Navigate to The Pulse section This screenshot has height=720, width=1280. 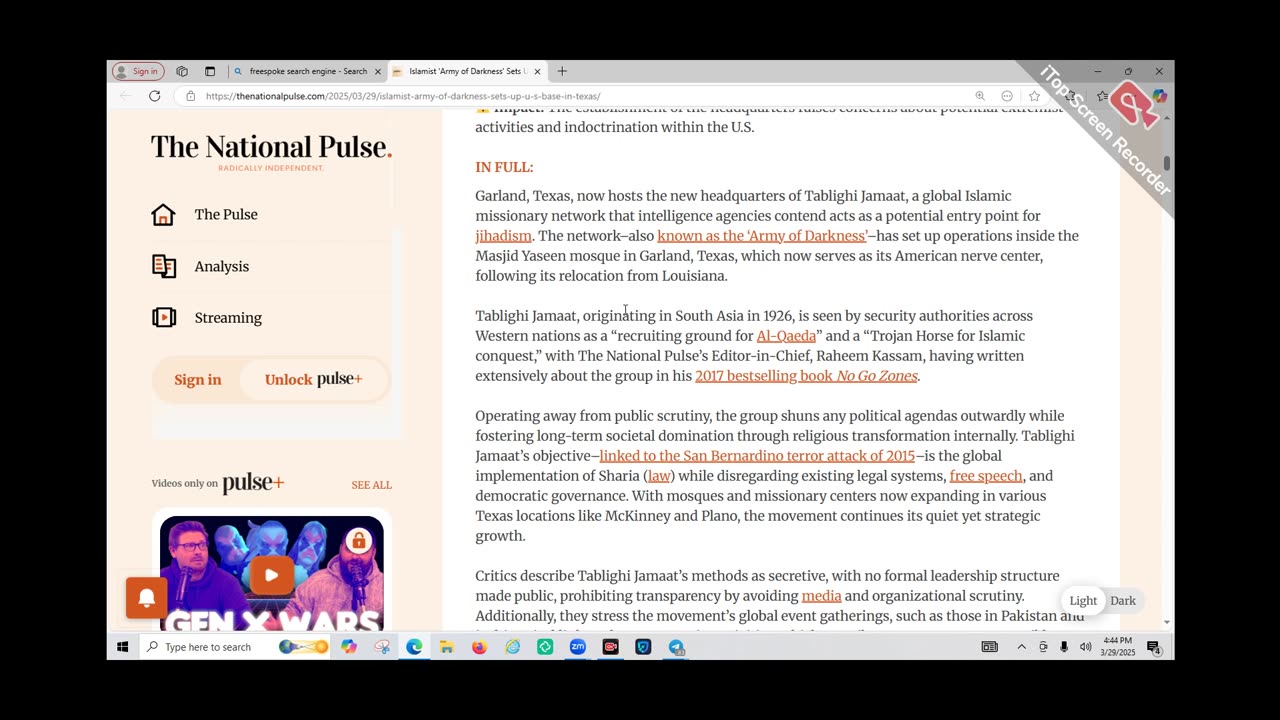click(226, 214)
